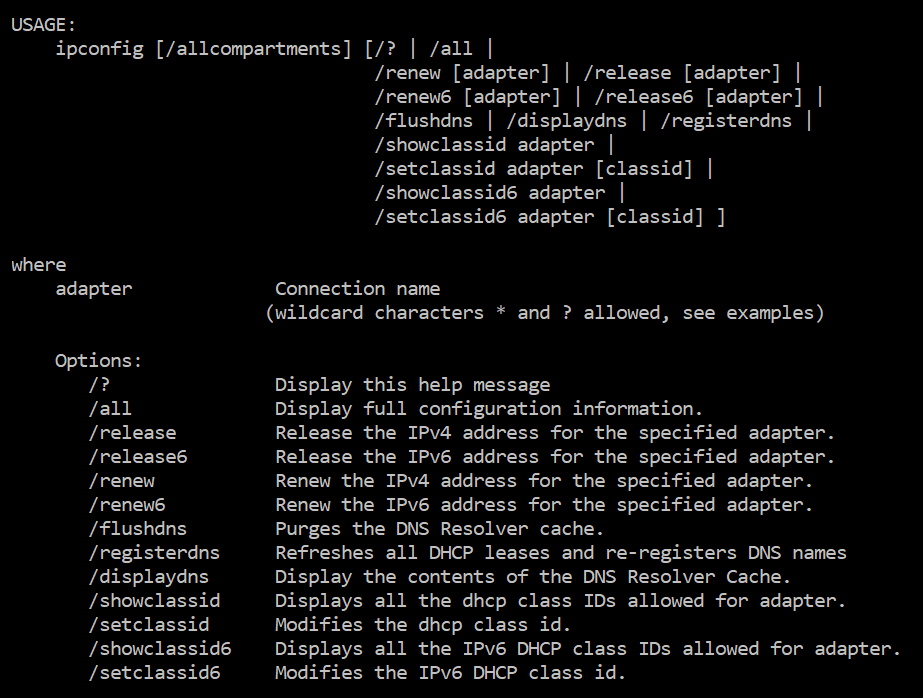923x698 pixels.
Task: Click "Purges the DNS Resolver cache." text
Action: 439,529
